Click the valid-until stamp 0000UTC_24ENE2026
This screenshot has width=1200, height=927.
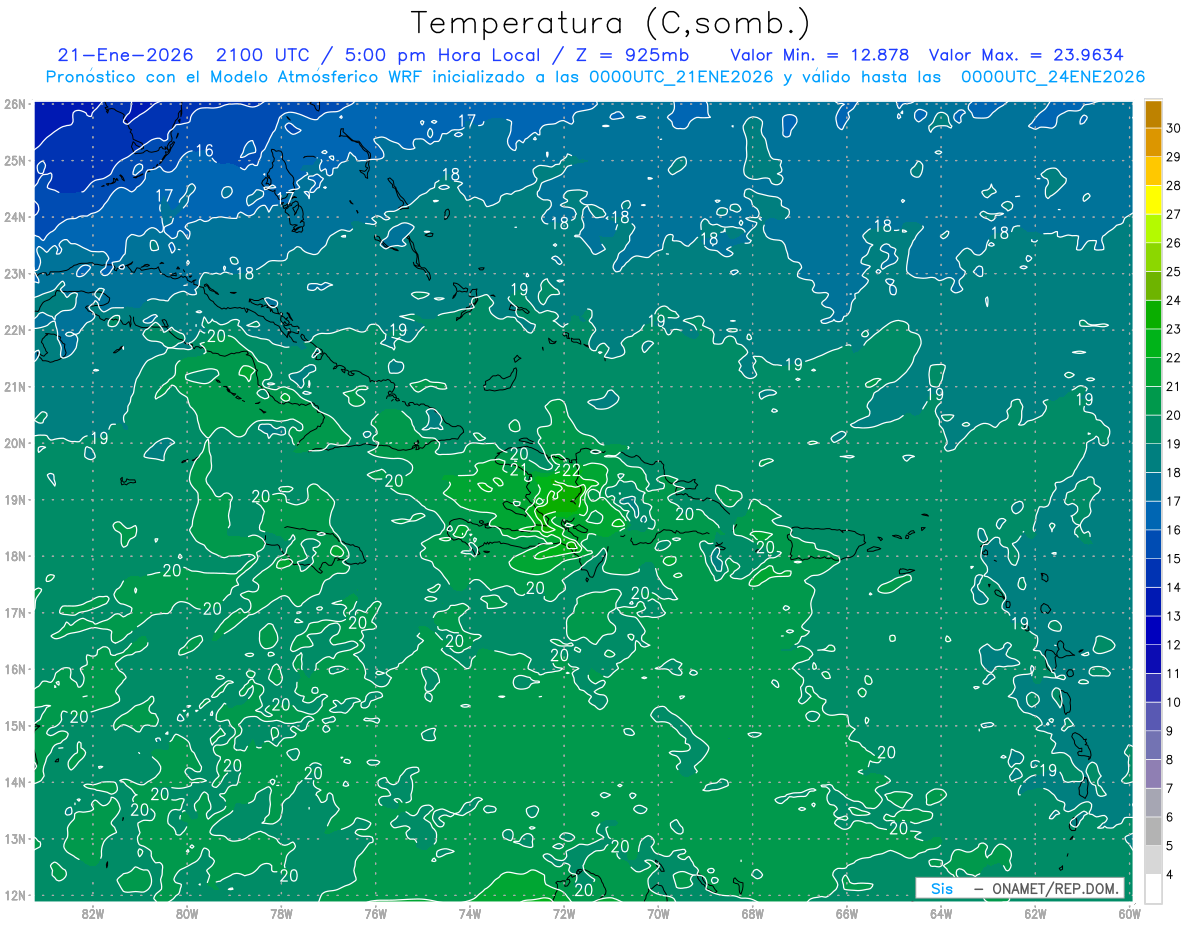pos(1052,77)
